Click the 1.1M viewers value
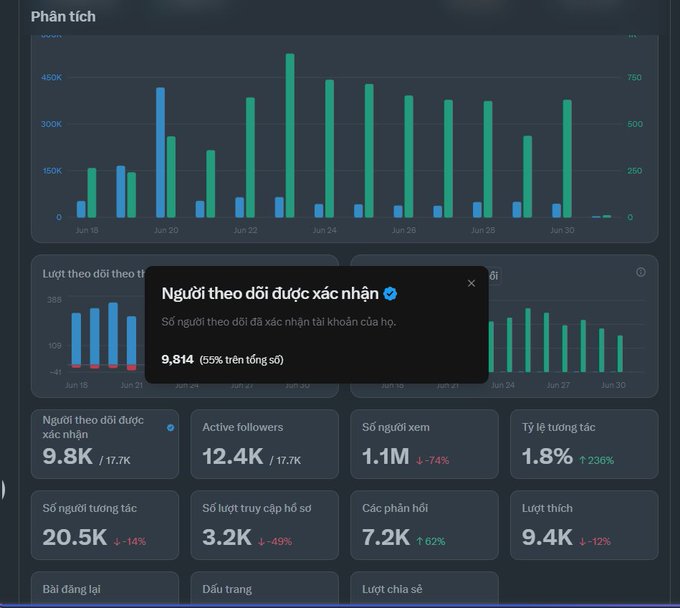This screenshot has height=608, width=680. (x=386, y=456)
